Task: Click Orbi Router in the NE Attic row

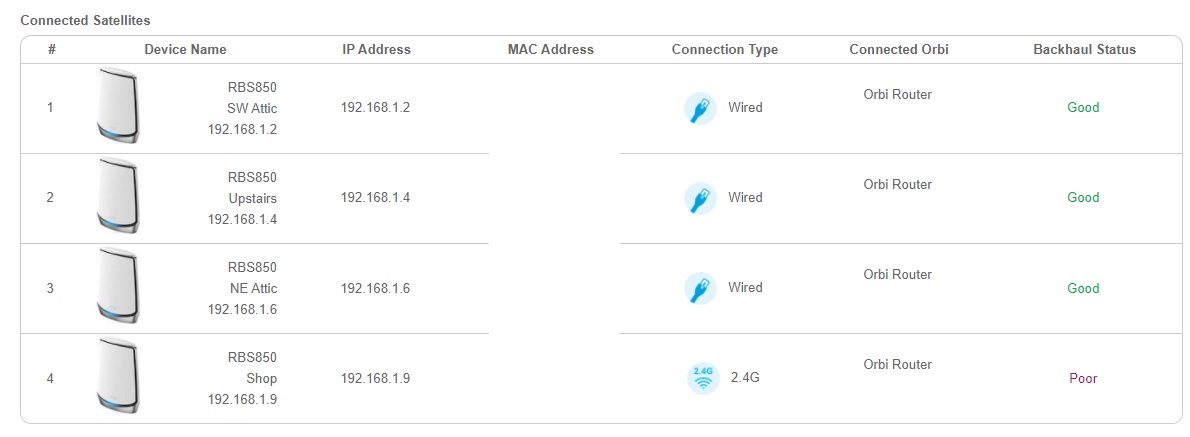Action: point(897,274)
